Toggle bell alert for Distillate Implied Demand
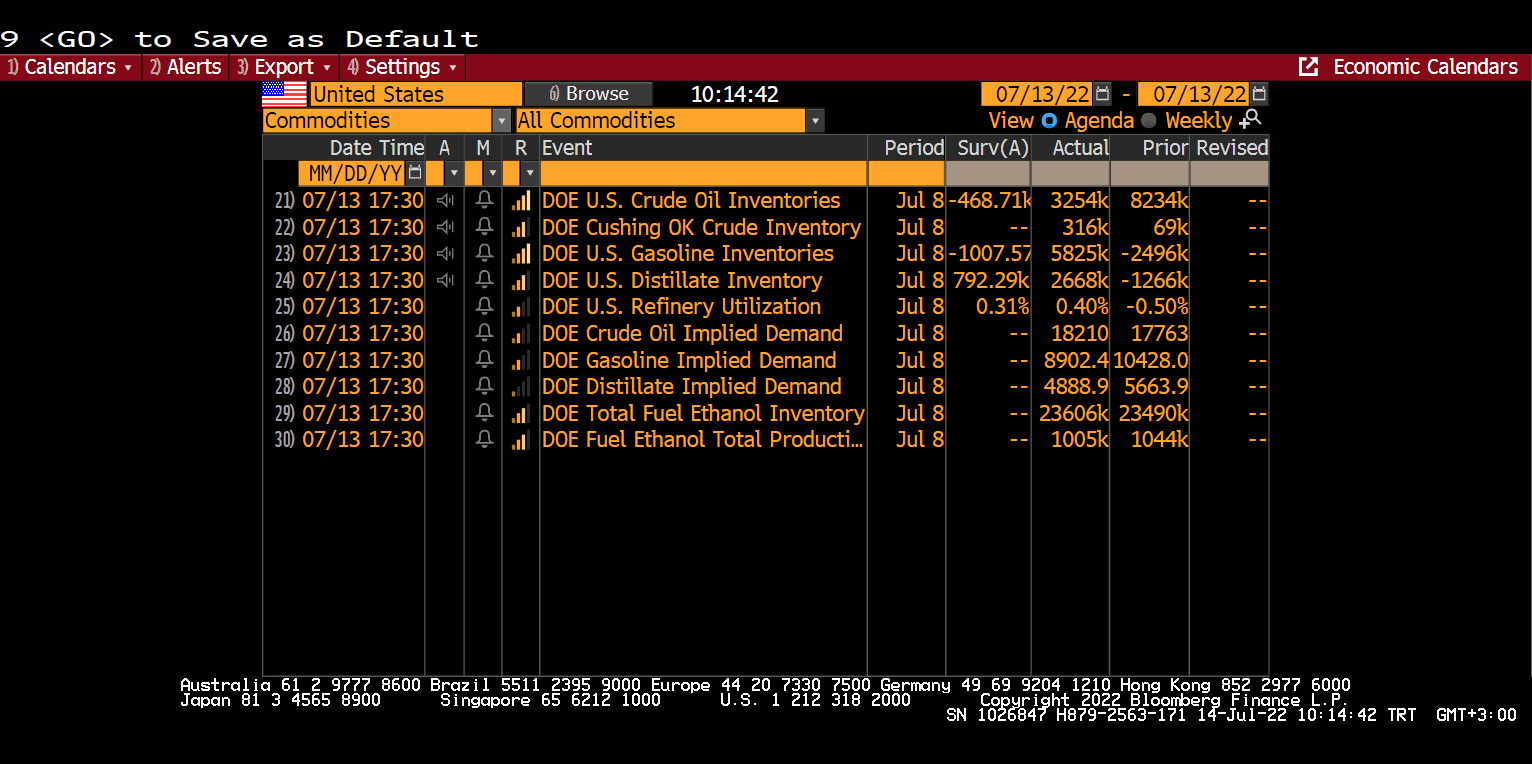1532x764 pixels. click(484, 386)
